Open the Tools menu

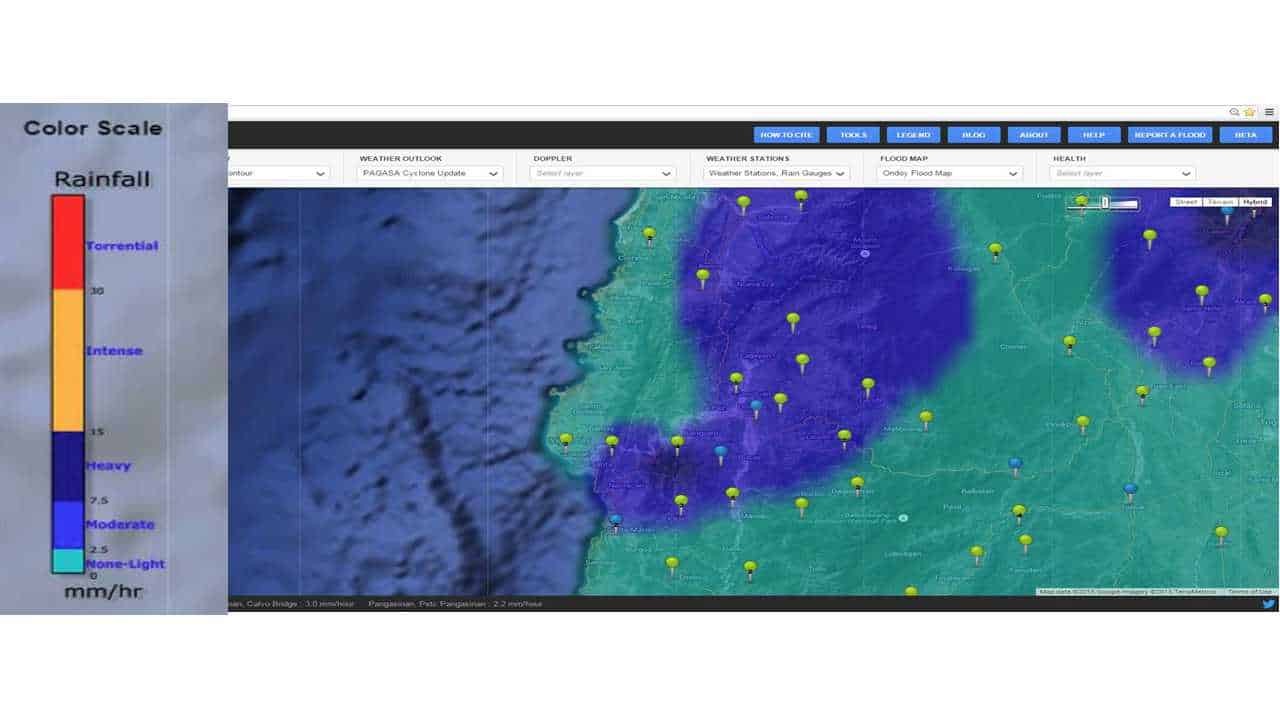point(853,135)
